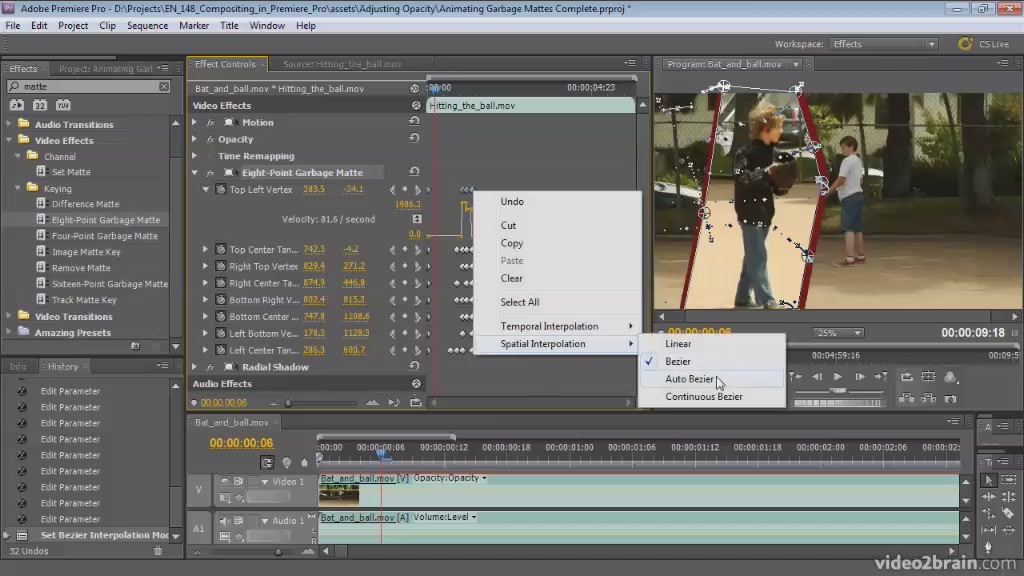Toggle Video 1 track output eye
1024x576 pixels.
[x=225, y=481]
